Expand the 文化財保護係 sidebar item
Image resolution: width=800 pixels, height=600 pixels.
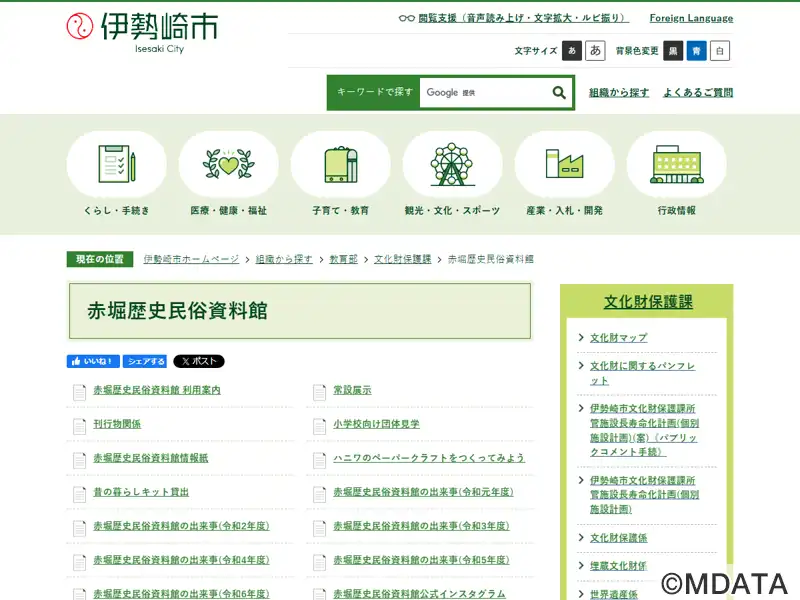(618, 538)
